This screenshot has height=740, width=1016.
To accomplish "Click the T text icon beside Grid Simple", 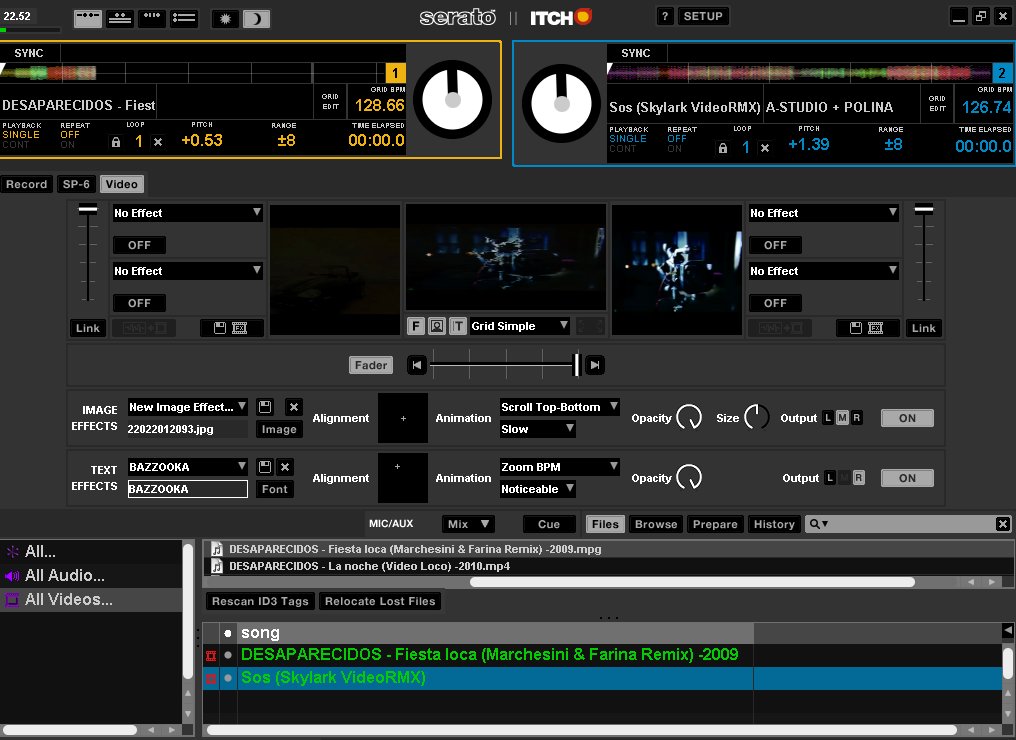I will pyautogui.click(x=458, y=326).
